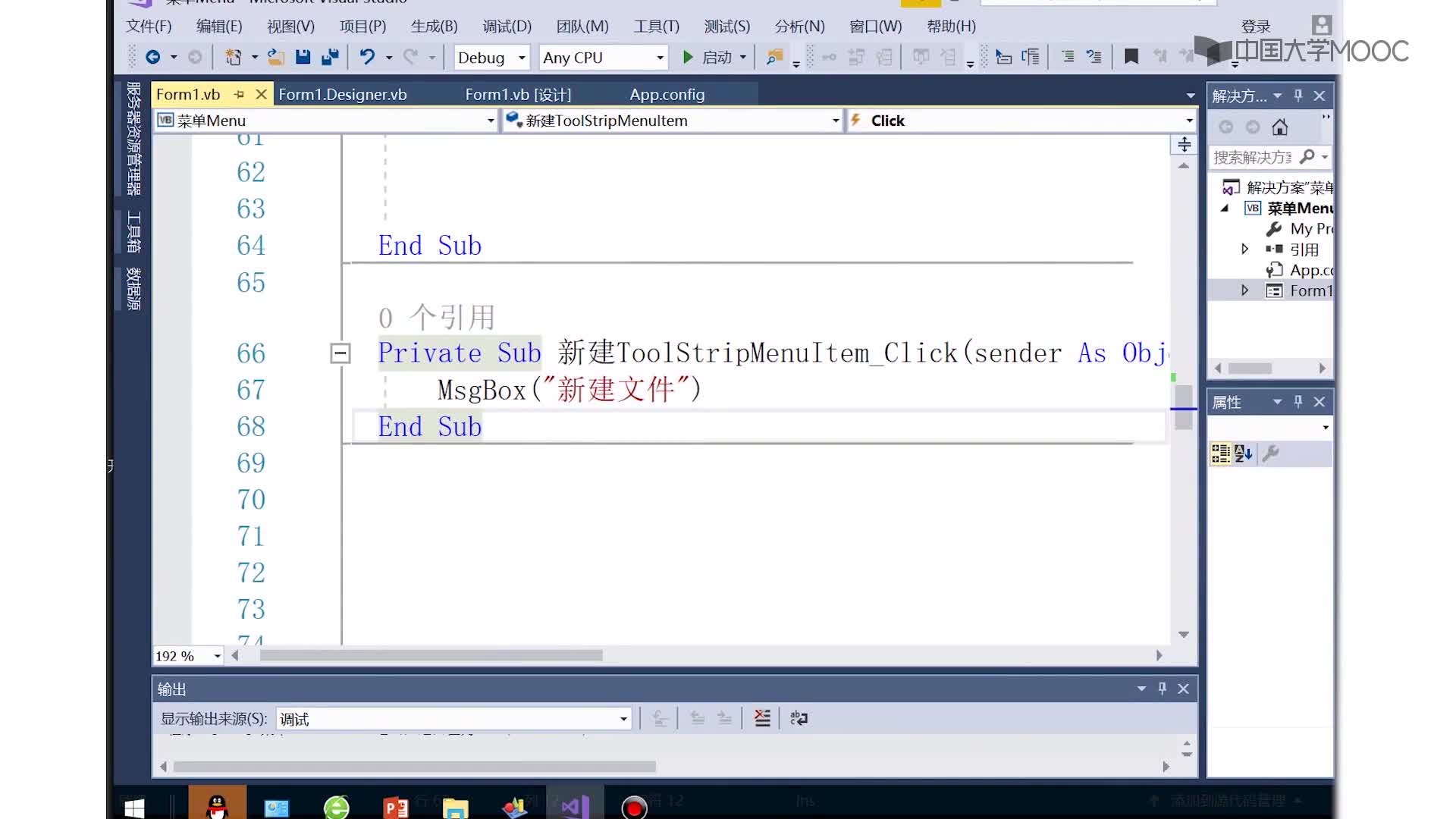1456x819 pixels.
Task: Show categorized view in Properties panel
Action: (x=1221, y=453)
